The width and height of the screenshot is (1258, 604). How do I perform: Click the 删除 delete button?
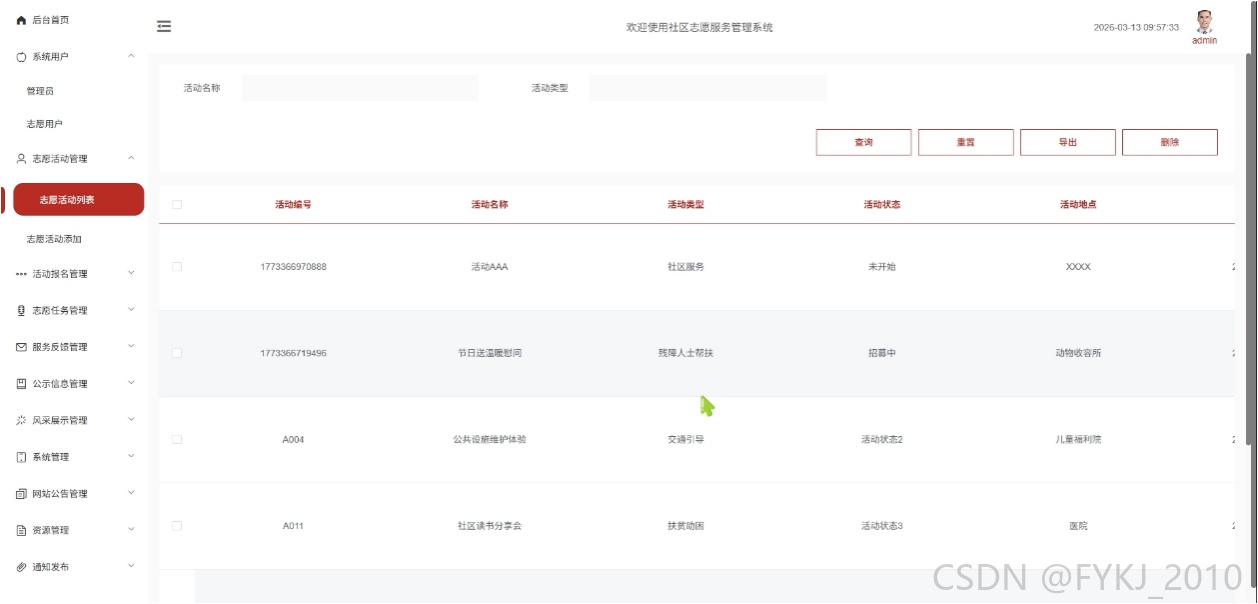click(x=1170, y=143)
